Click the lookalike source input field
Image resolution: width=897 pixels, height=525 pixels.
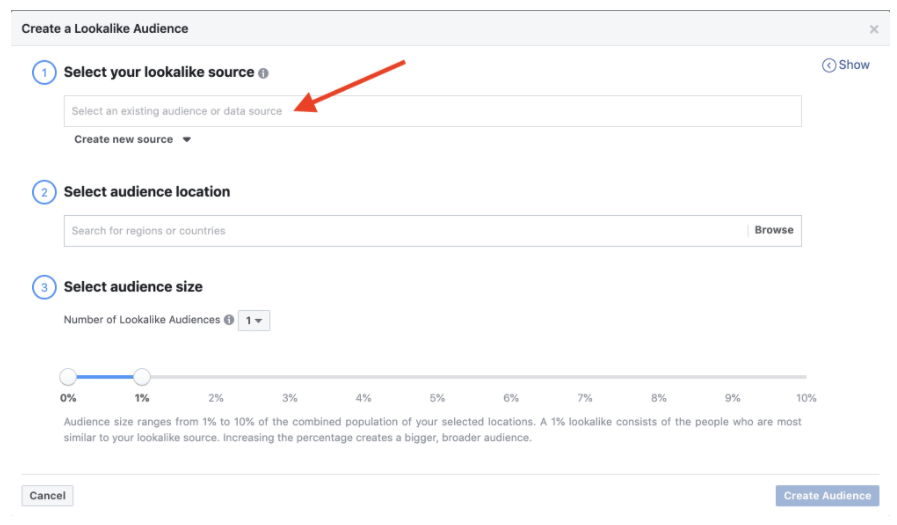[x=432, y=111]
